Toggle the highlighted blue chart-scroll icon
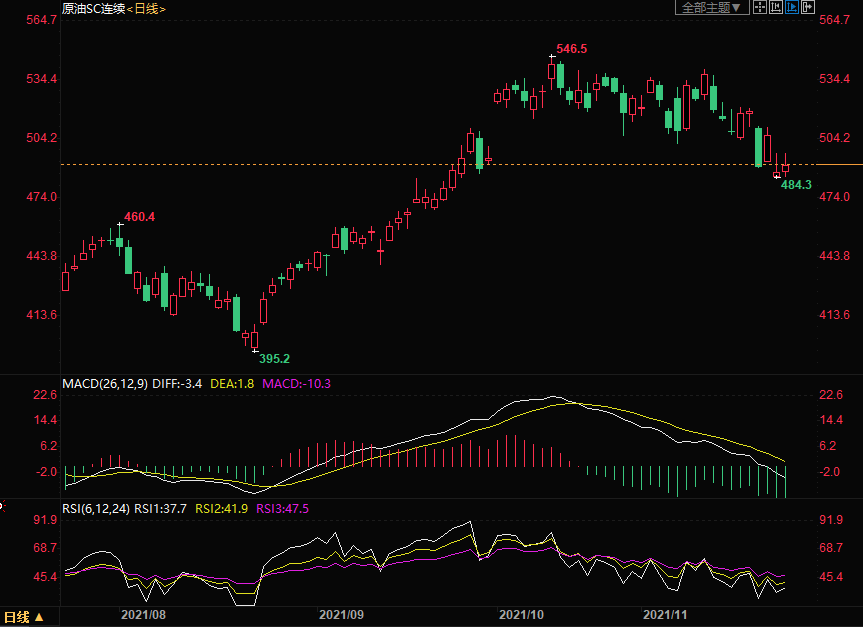This screenshot has width=863, height=627. [791, 8]
